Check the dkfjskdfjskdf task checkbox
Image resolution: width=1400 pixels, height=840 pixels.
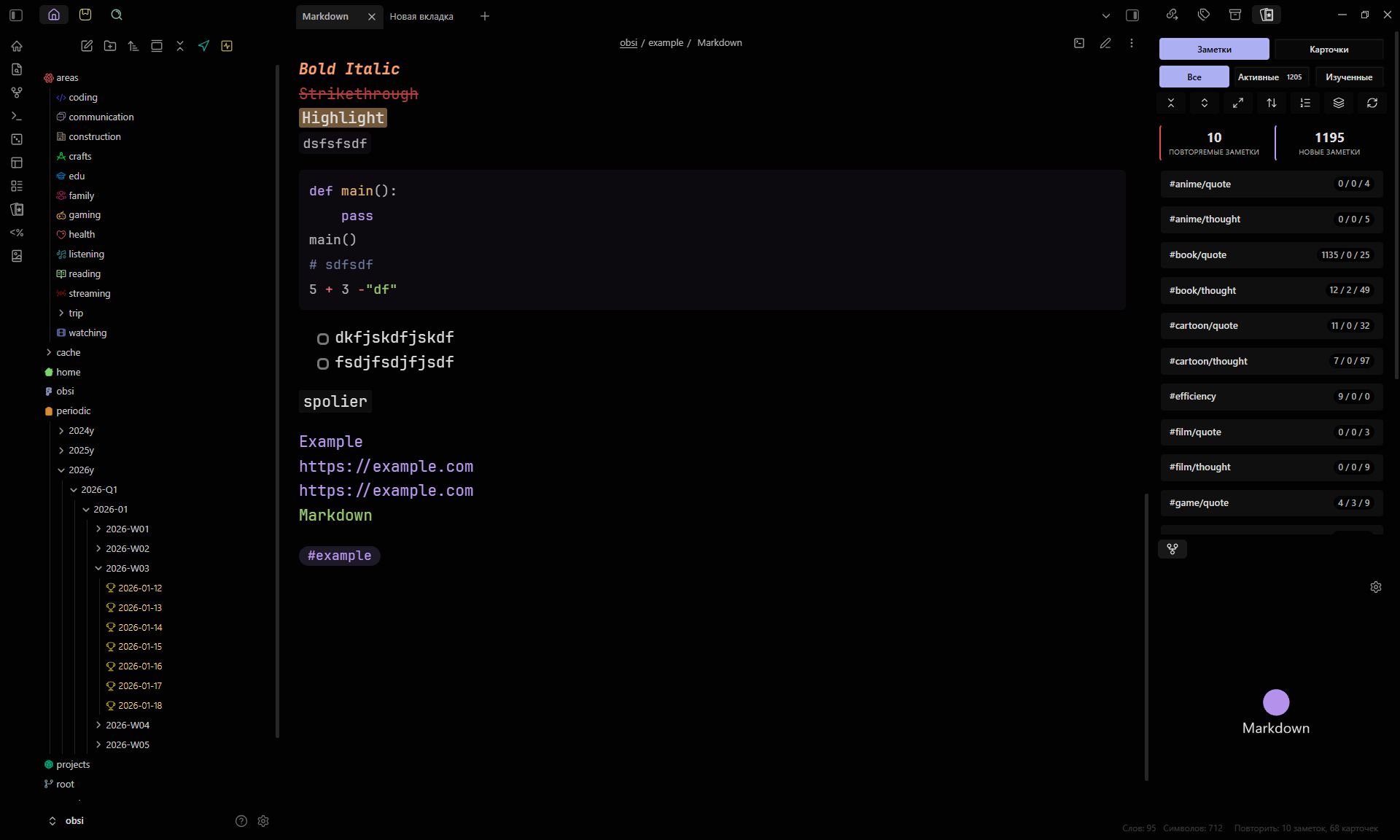pyautogui.click(x=322, y=338)
